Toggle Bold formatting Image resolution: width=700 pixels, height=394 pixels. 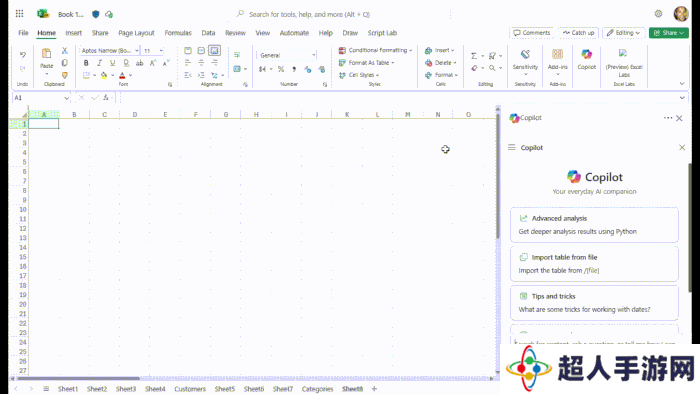coord(86,63)
